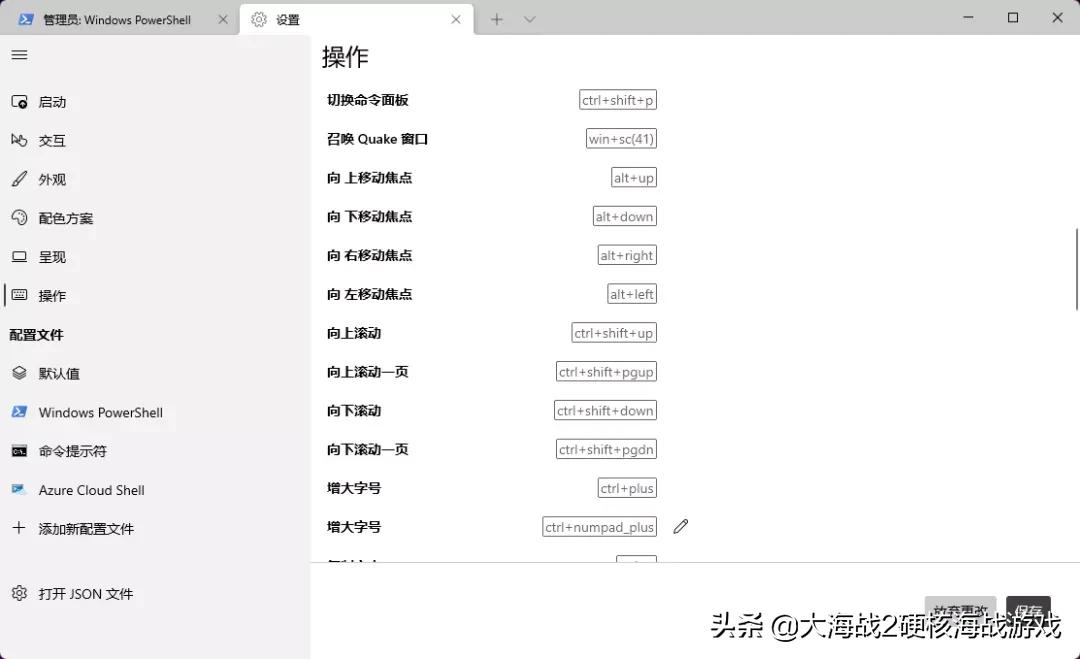Click the 呈现 rendering laptop icon
The height and width of the screenshot is (659, 1080).
coord(19,257)
